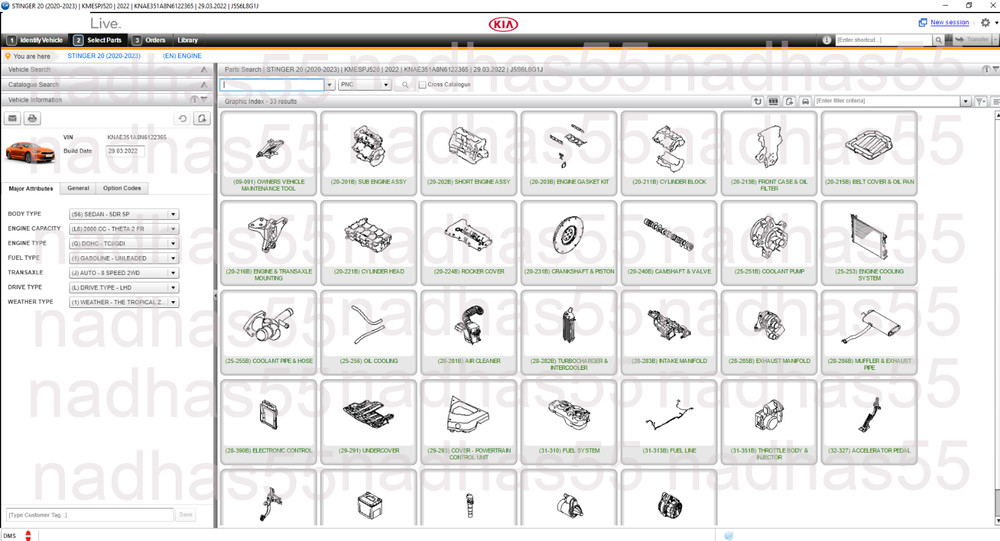The image size is (1000, 541).
Task: Open the Crankshaft & Piston (20-231B) group
Action: [569, 242]
